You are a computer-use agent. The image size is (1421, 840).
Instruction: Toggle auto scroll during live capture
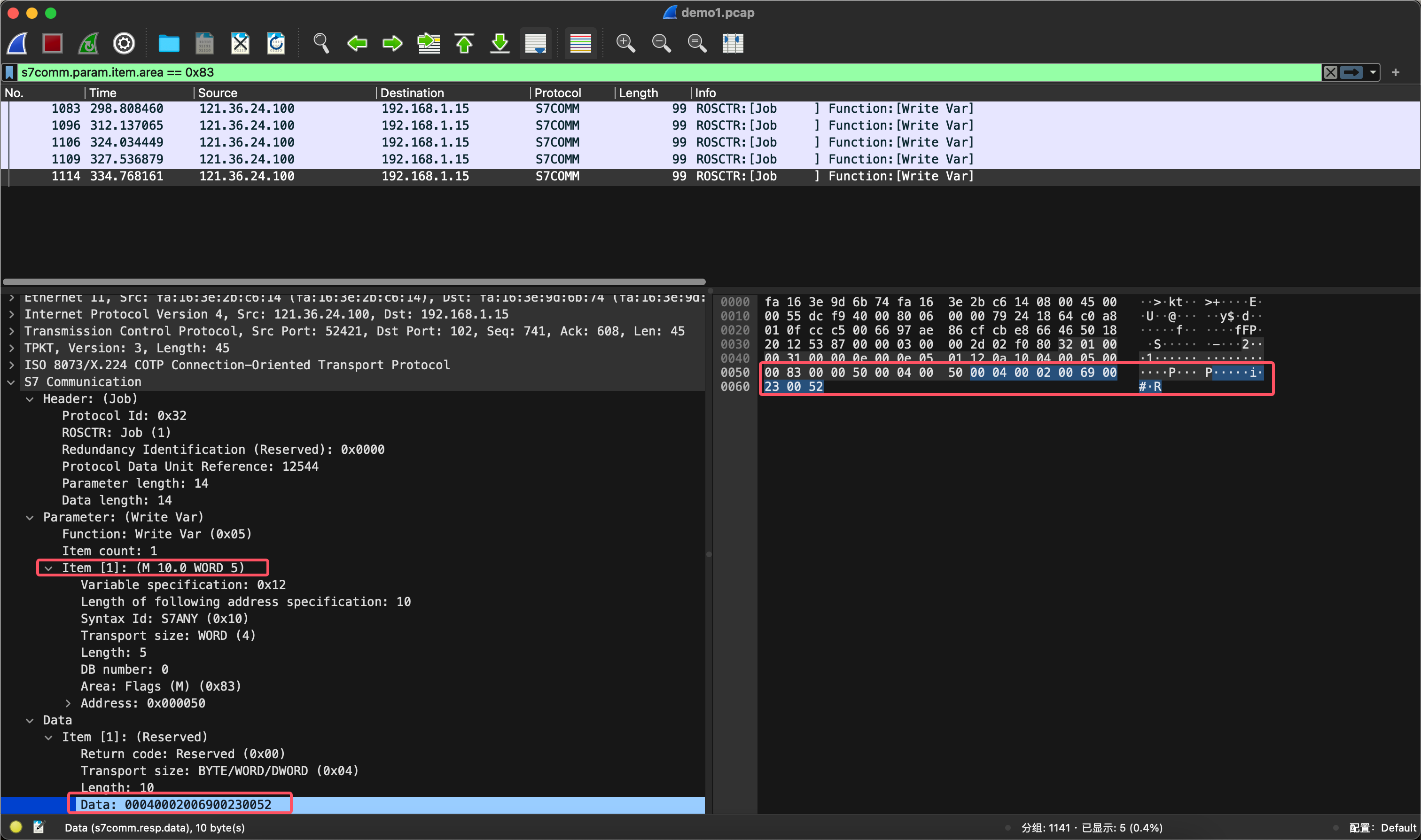[x=536, y=43]
